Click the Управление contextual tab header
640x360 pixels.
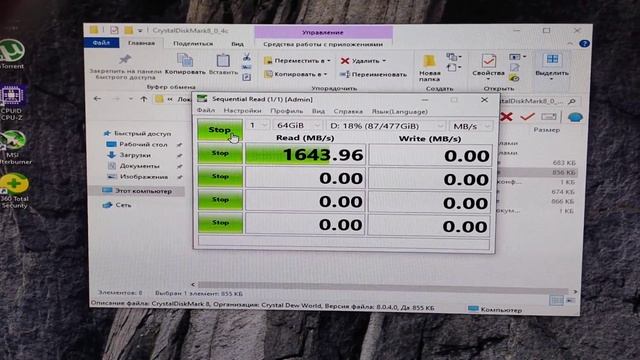coord(323,32)
